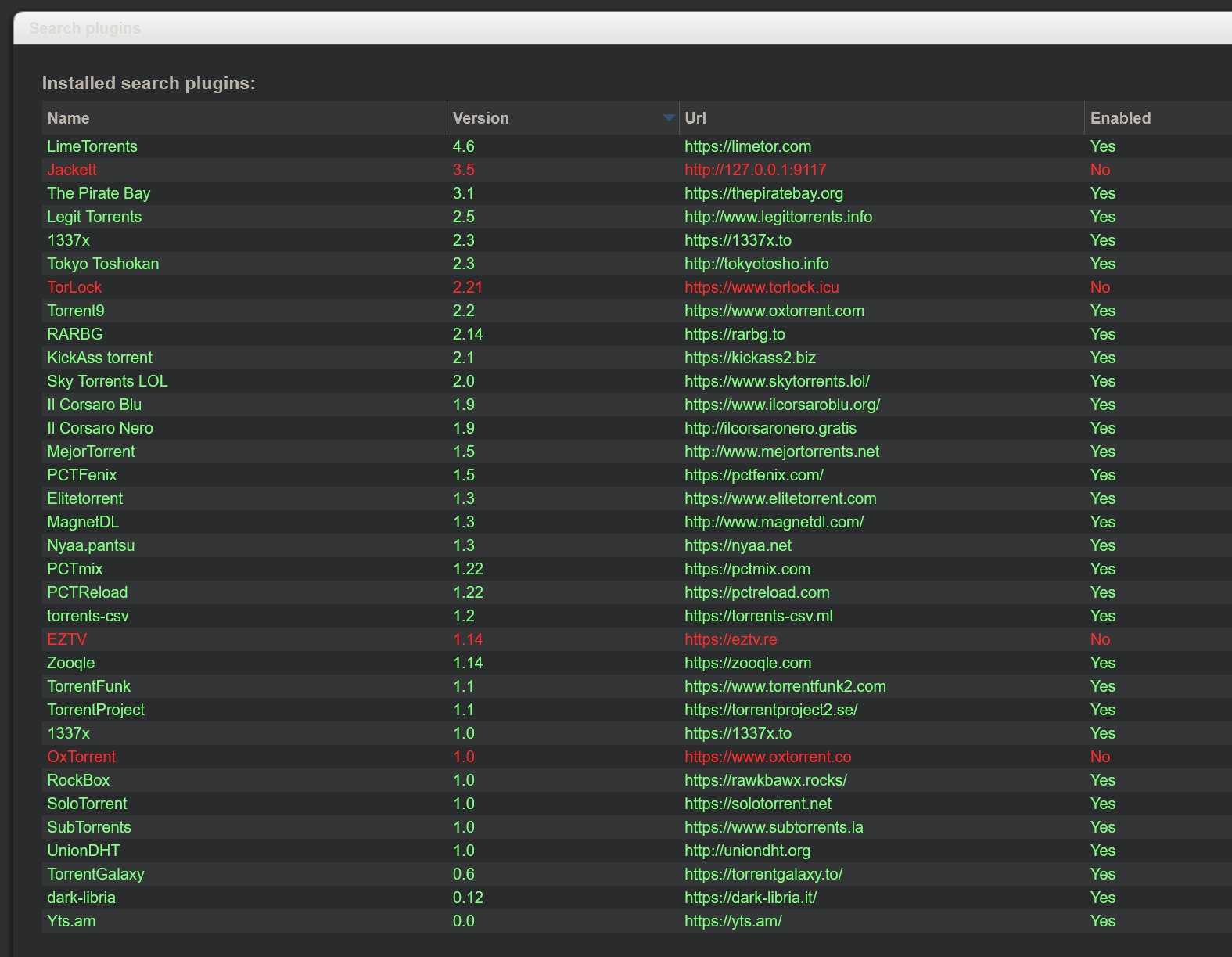Click the OxTorrent 'No' enabled status
The width and height of the screenshot is (1232, 957).
1100,757
